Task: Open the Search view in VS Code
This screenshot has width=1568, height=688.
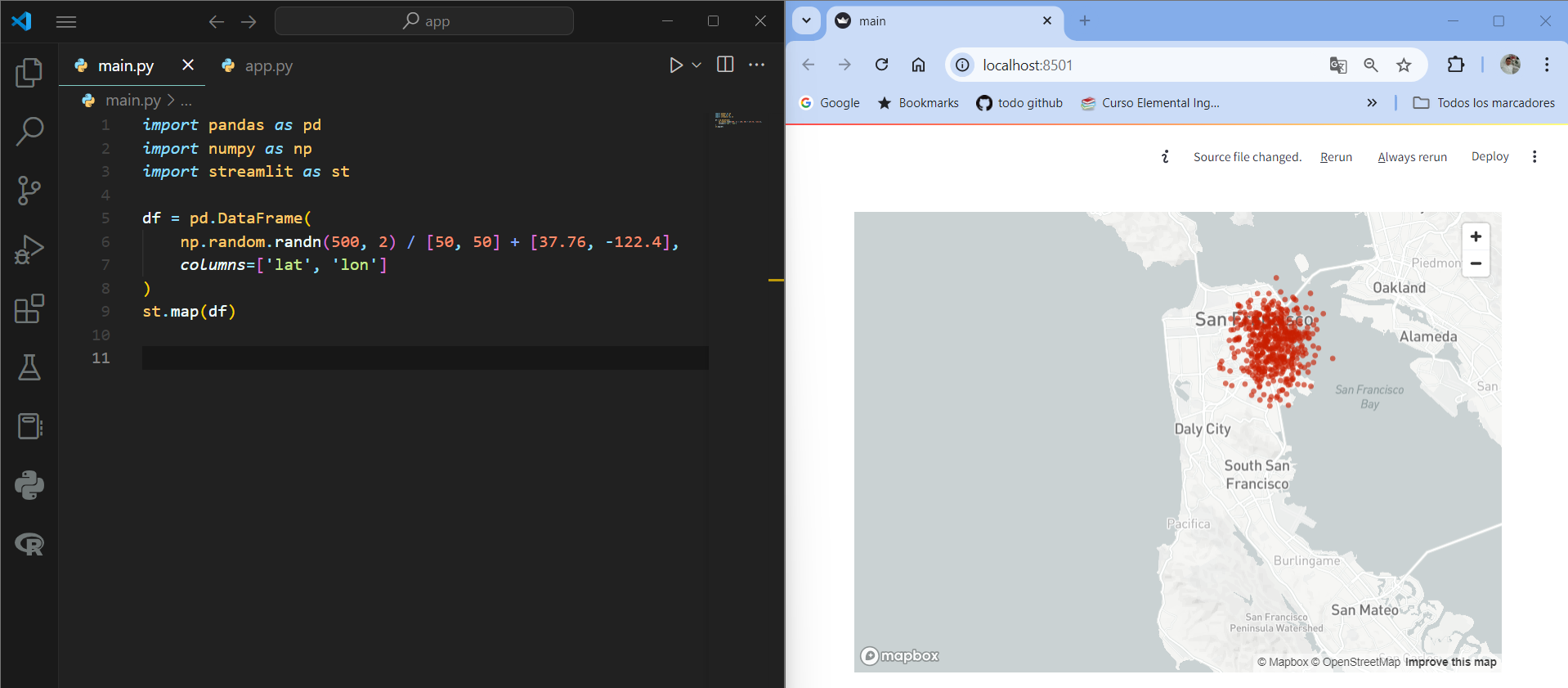Action: [x=29, y=132]
